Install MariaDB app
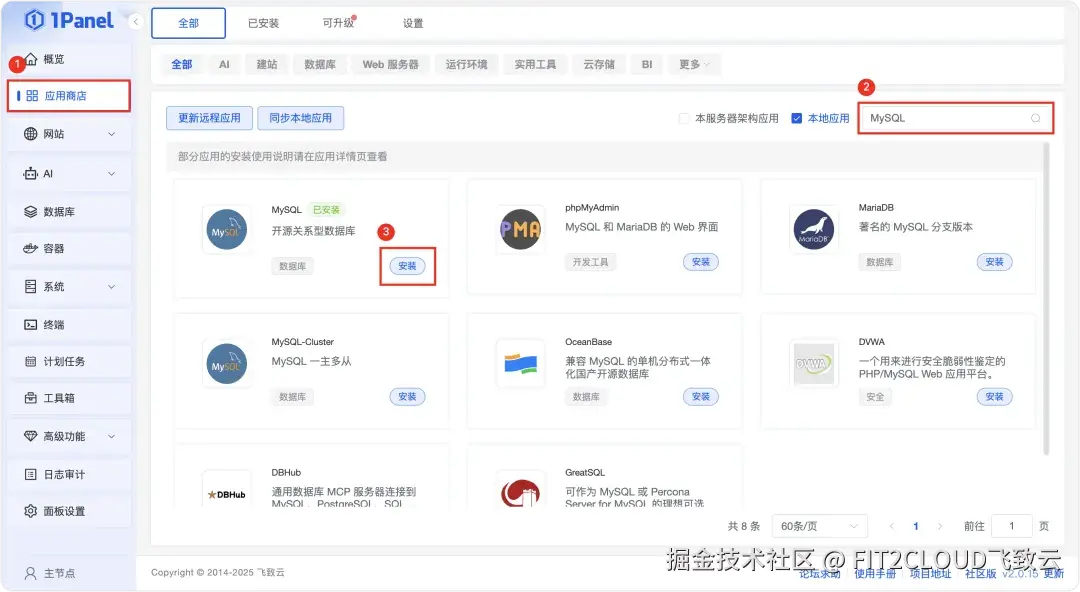Viewport: 1080px width, 592px height. point(994,262)
